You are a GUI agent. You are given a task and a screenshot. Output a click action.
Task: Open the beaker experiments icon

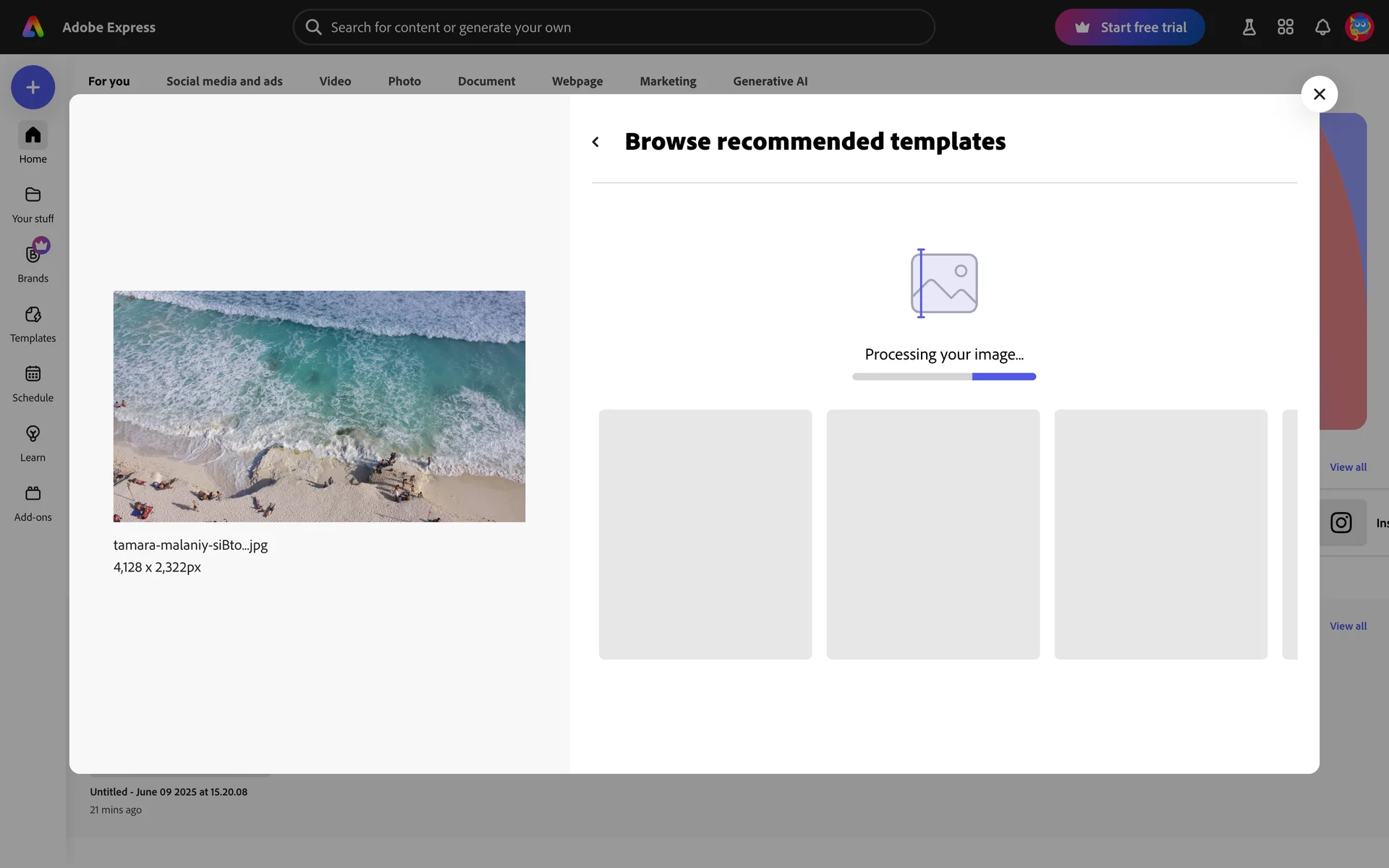pos(1249,27)
